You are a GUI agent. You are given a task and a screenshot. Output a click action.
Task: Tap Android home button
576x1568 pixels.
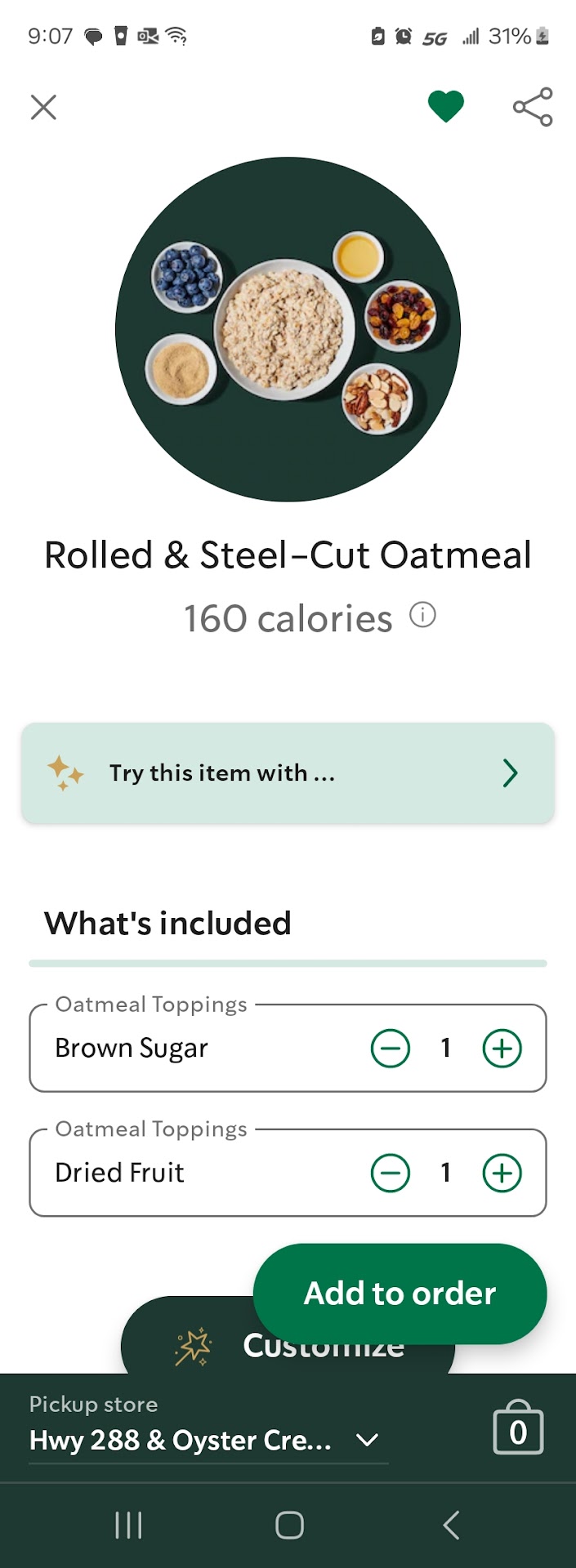tap(289, 1525)
